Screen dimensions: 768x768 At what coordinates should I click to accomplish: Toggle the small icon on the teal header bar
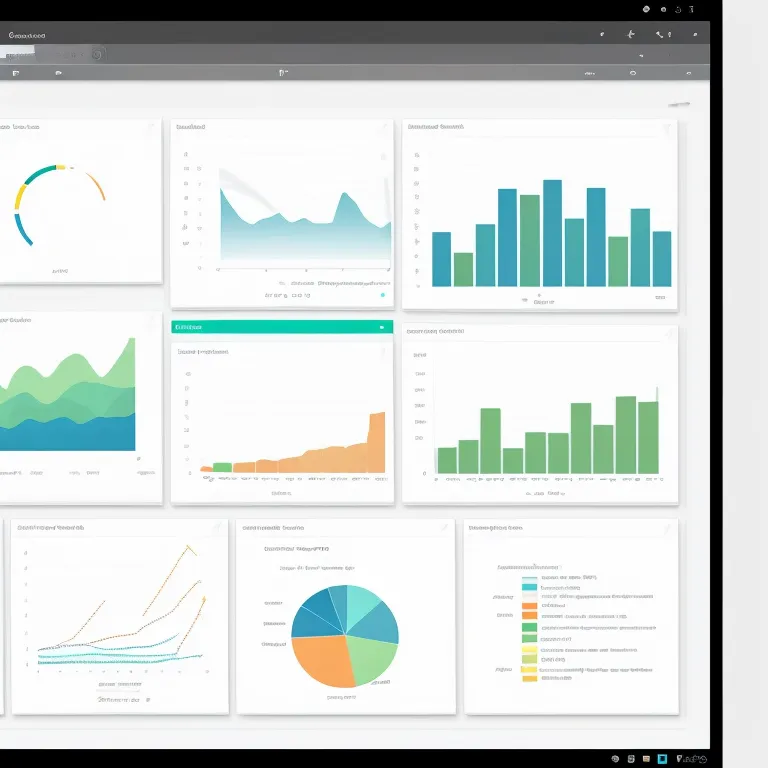[382, 327]
